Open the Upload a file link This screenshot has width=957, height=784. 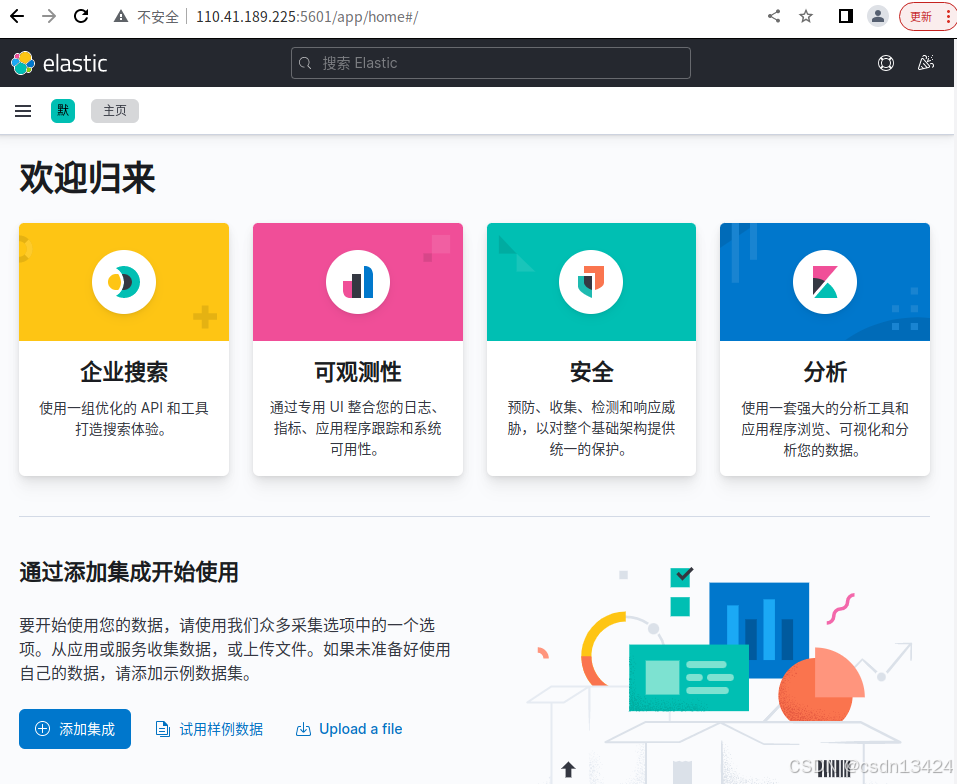[x=349, y=729]
